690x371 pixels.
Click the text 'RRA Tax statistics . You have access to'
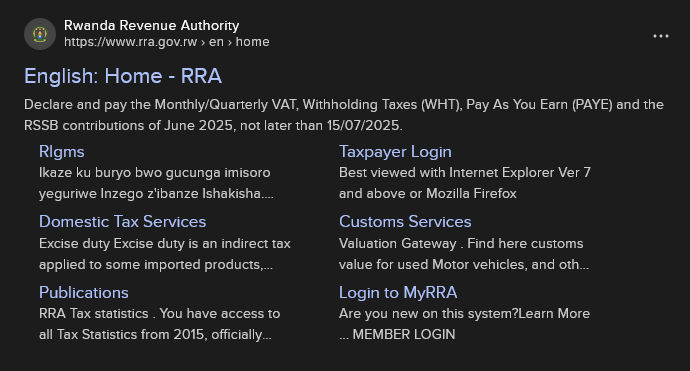pyautogui.click(x=159, y=313)
